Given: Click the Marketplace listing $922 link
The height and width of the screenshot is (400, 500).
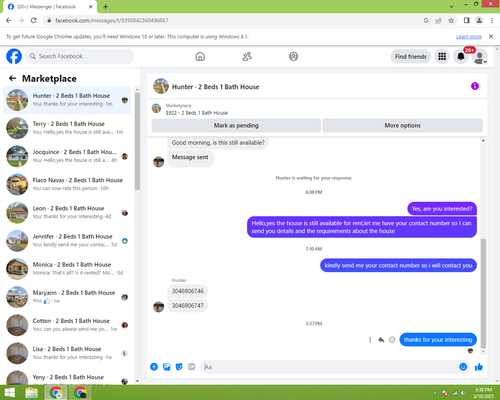Looking at the screenshot, I should tap(197, 113).
